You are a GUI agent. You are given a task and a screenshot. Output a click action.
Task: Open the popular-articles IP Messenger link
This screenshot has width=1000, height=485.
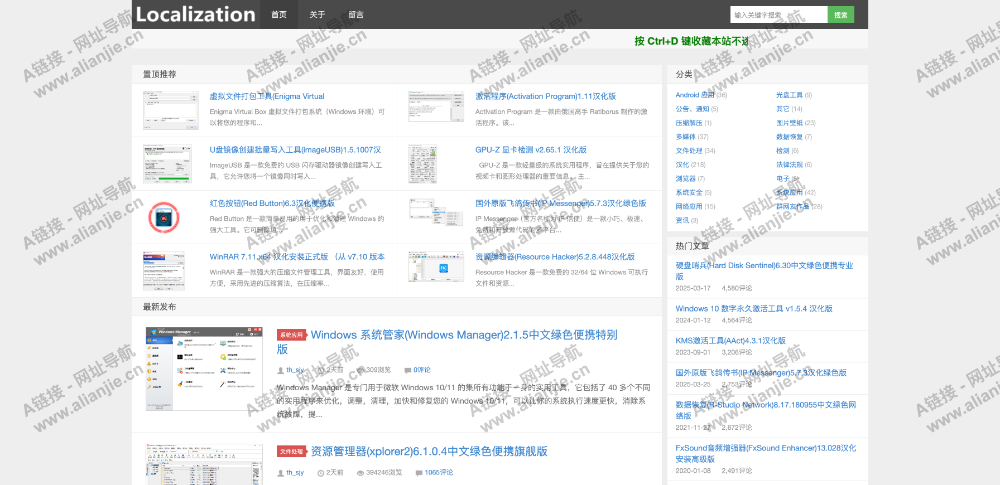coord(761,372)
